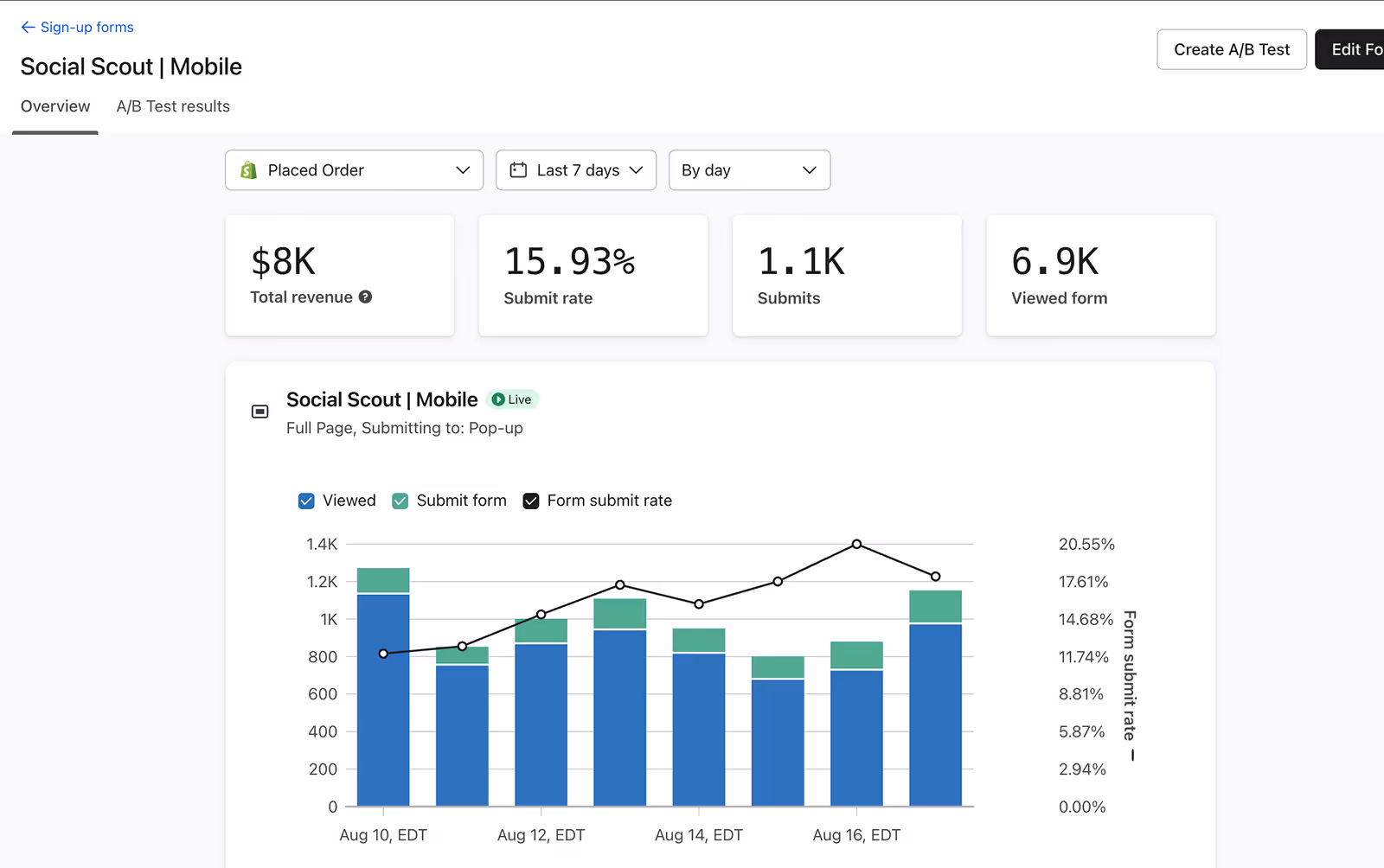Switch to the A/B Test results tab
Viewport: 1384px width, 868px height.
pos(173,106)
